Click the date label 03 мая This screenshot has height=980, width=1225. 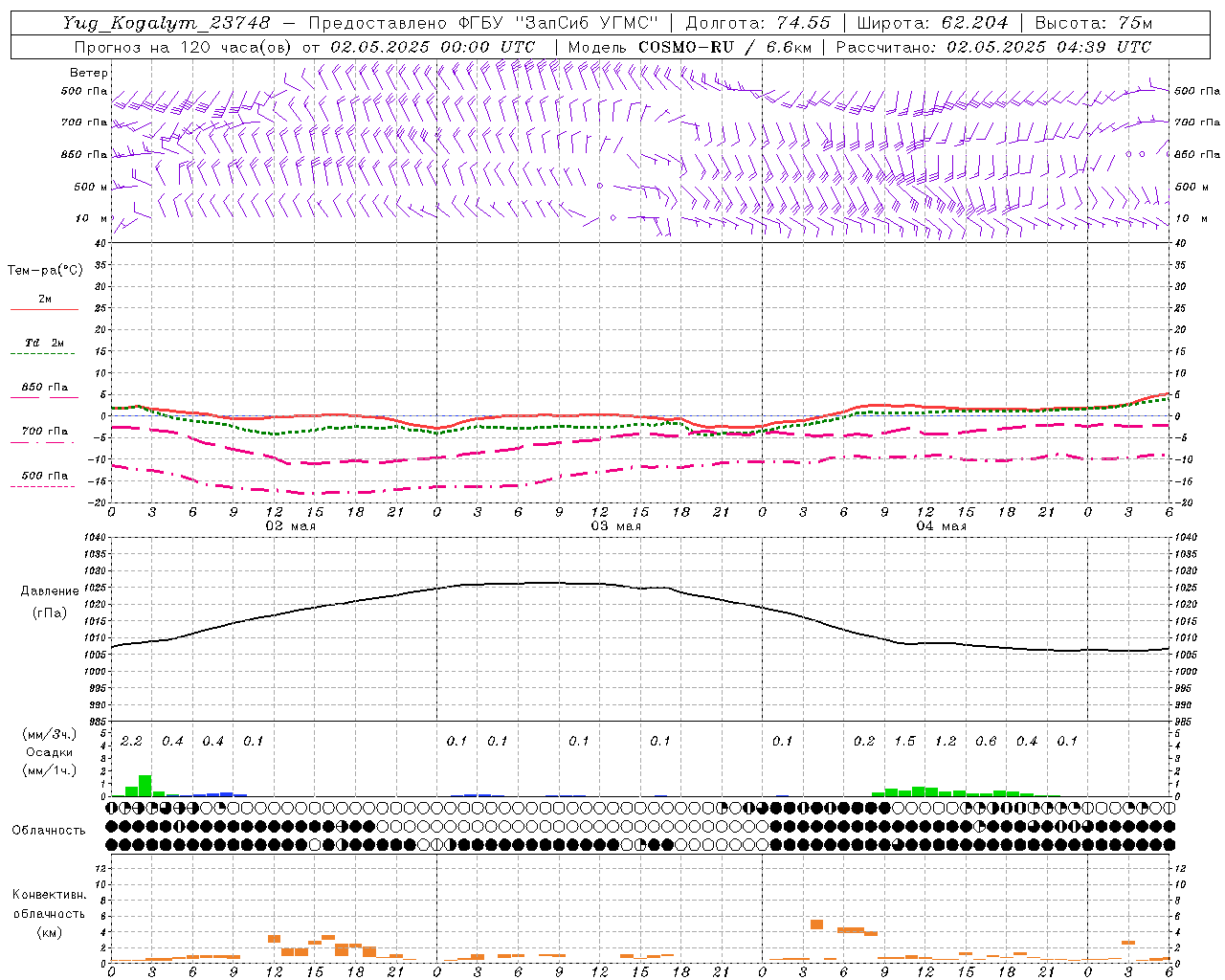[616, 526]
